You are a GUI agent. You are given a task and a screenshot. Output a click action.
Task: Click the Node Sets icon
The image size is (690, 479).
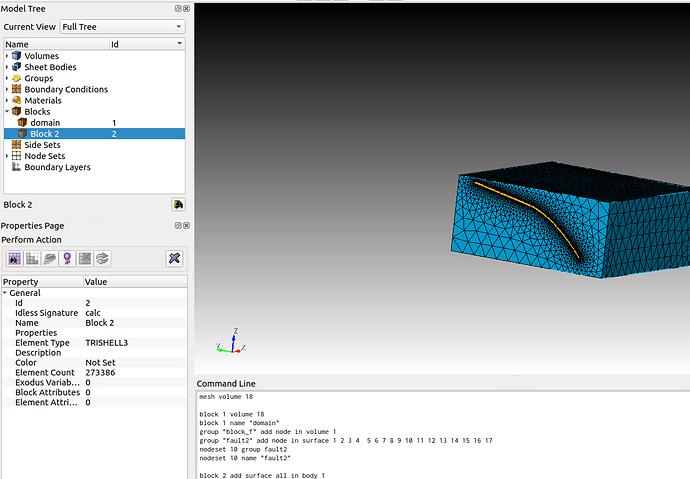(x=16, y=156)
